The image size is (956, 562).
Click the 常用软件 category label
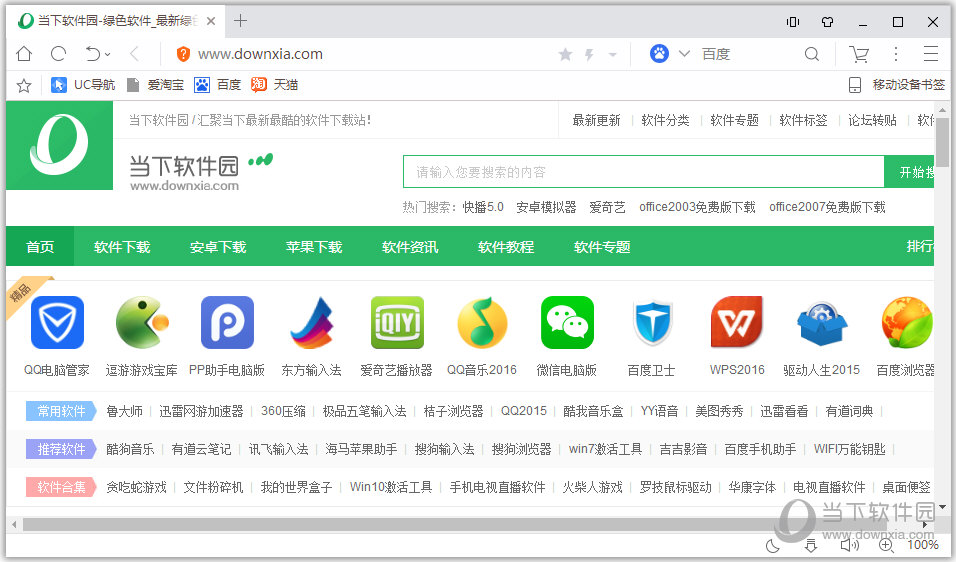[61, 411]
